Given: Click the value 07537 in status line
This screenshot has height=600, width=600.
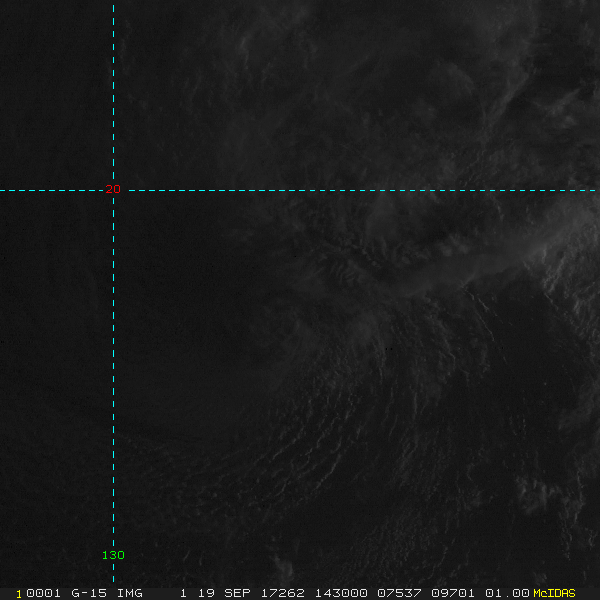Looking at the screenshot, I should [x=399, y=593].
